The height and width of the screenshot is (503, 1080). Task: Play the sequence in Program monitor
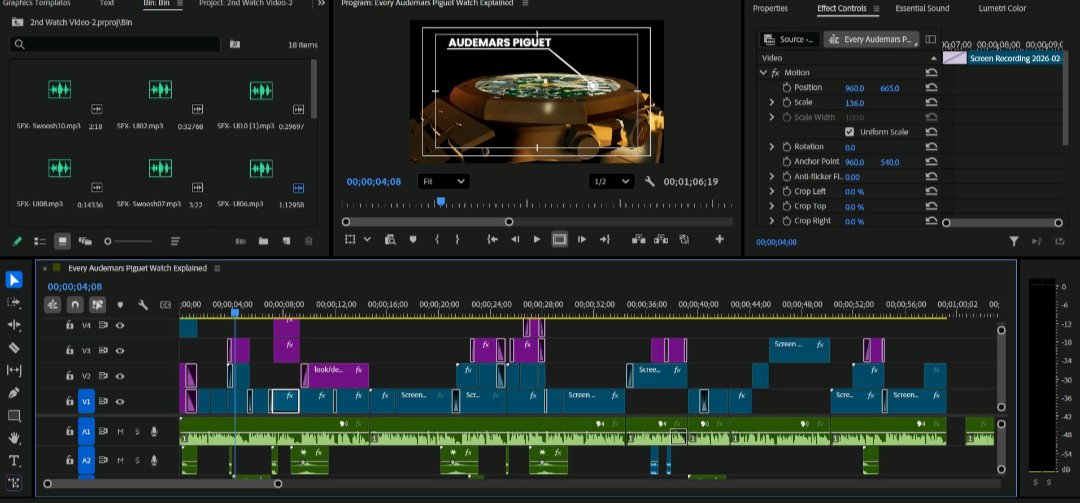click(537, 239)
